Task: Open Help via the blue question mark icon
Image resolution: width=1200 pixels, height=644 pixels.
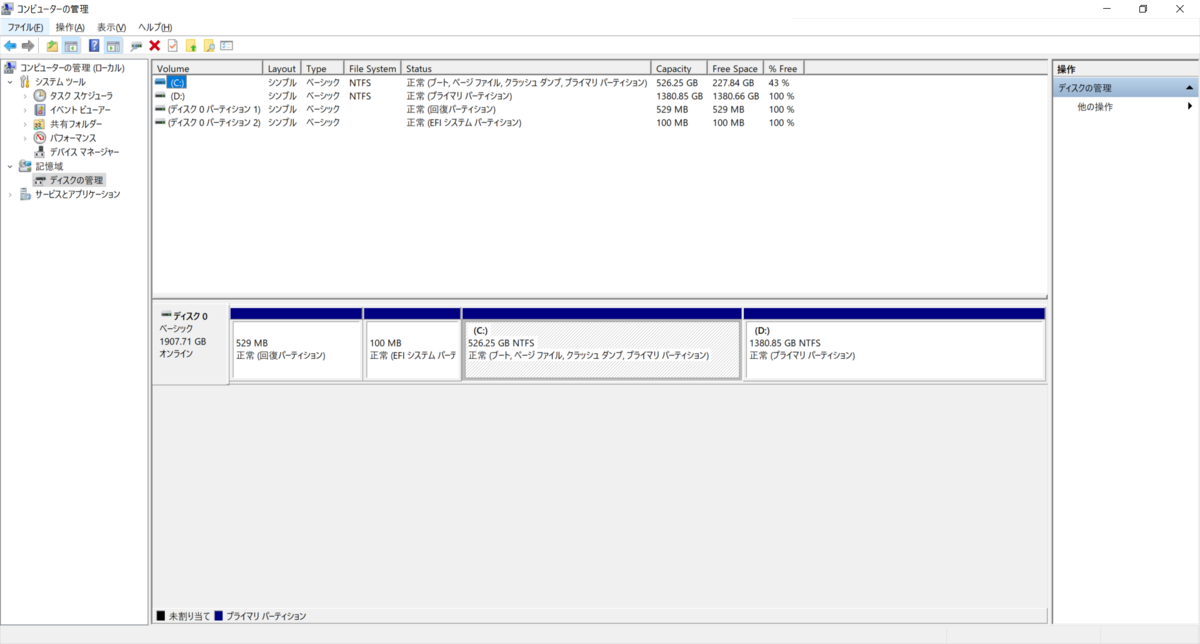Action: pos(94,46)
